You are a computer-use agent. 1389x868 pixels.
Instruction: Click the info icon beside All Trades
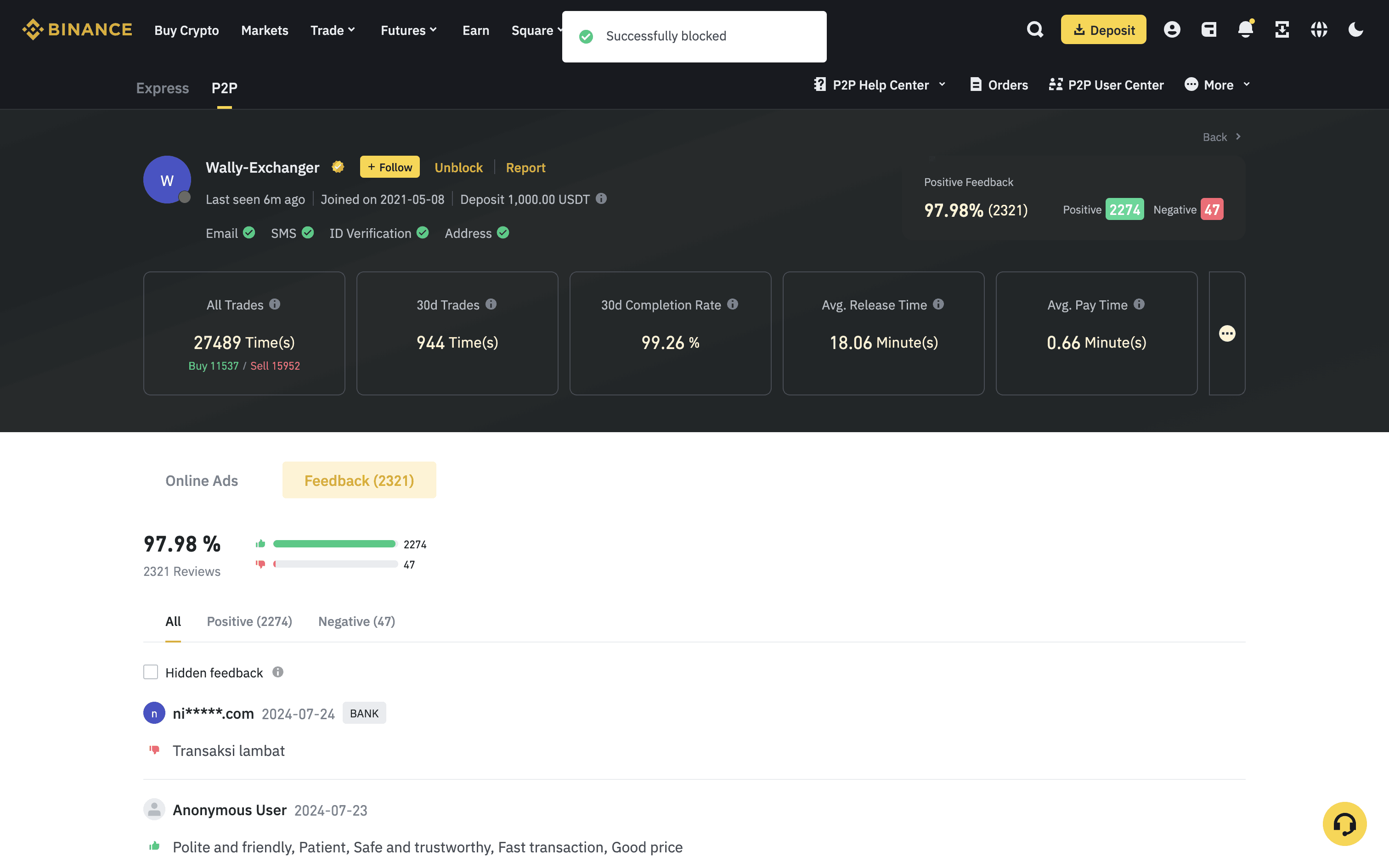pyautogui.click(x=275, y=304)
